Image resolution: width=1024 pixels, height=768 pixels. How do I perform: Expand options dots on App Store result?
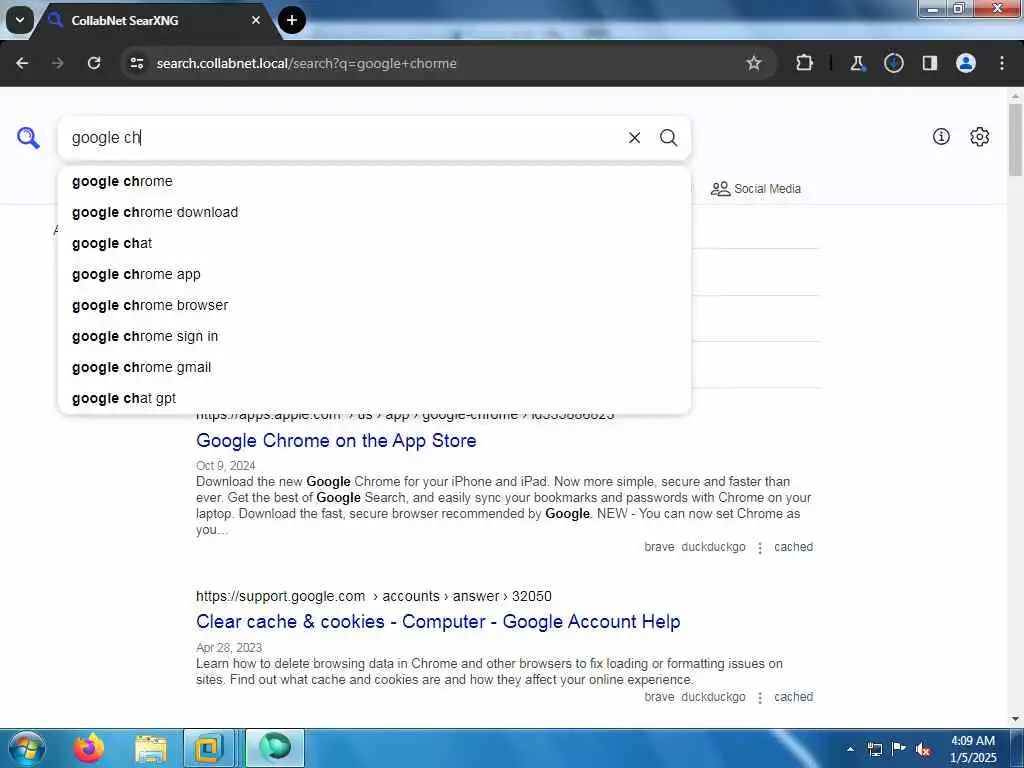(760, 548)
